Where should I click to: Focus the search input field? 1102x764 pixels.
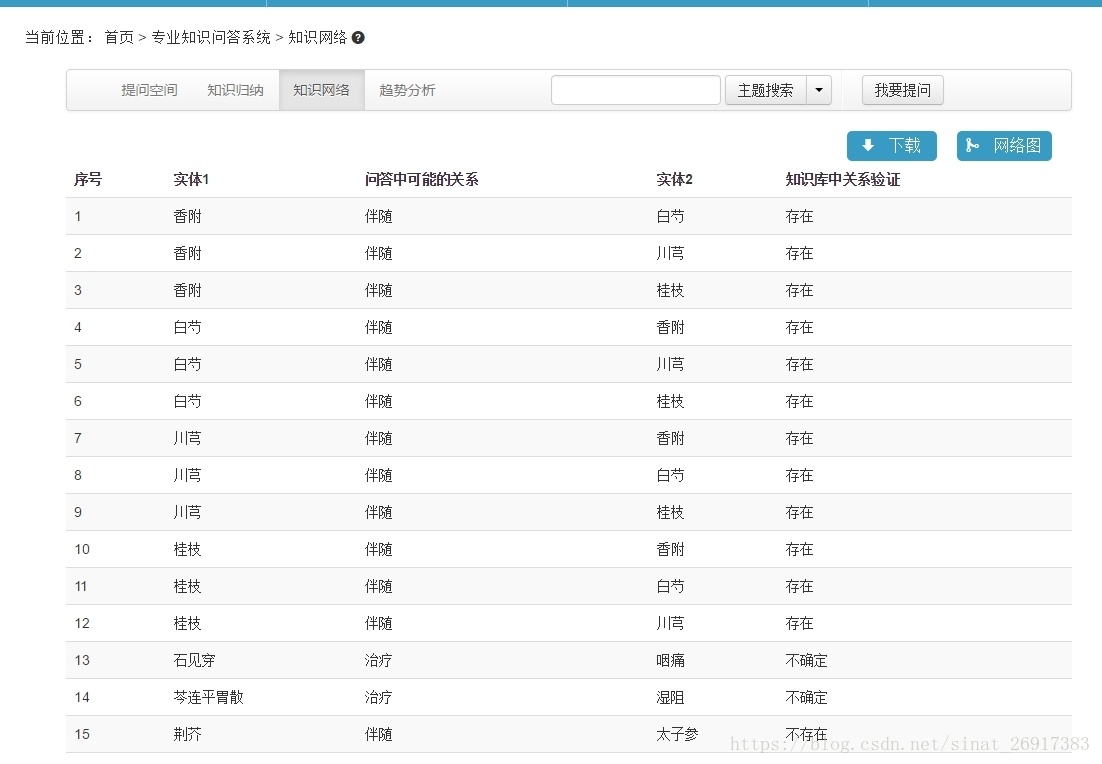click(636, 90)
